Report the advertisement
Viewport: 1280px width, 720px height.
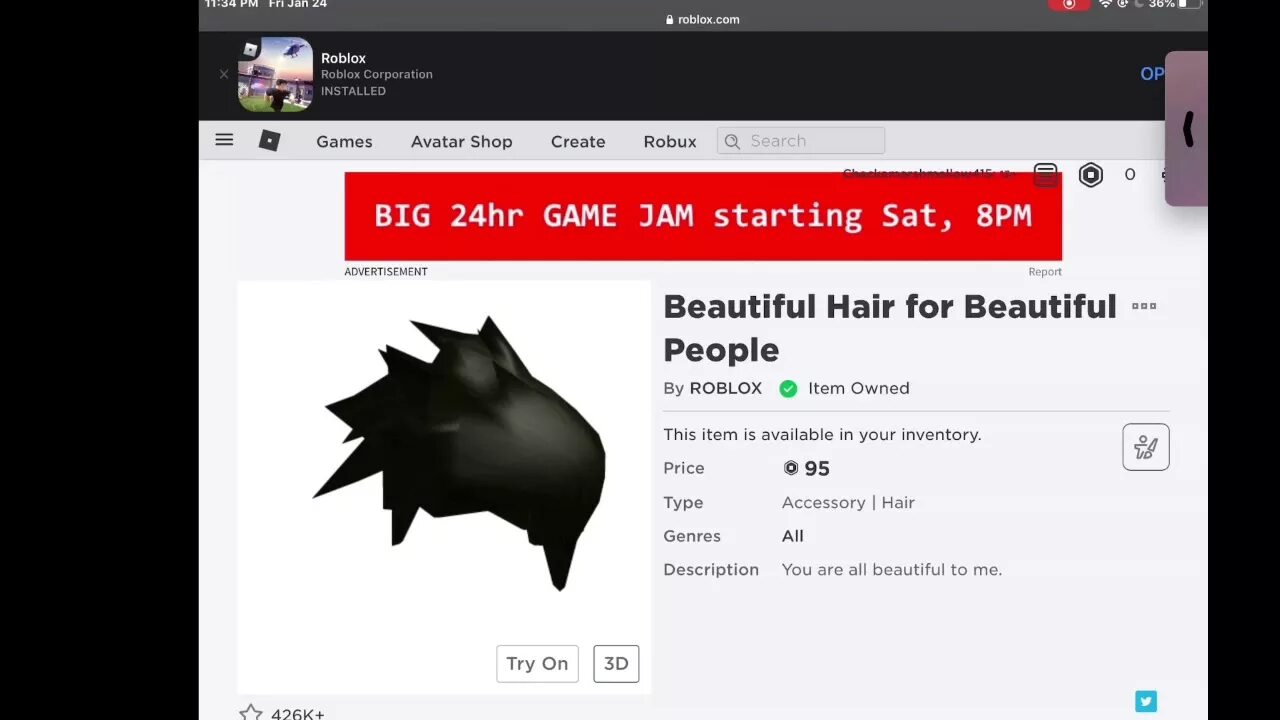(1045, 272)
